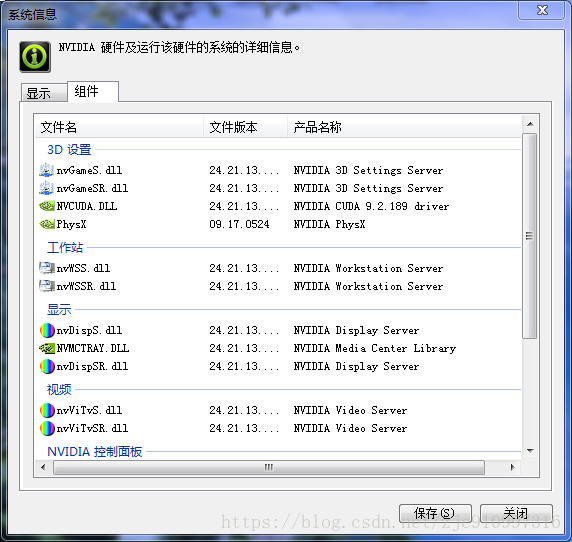Viewport: 572px width, 542px height.
Task: Click the horizontal scrollbar right arrow
Action: (513, 467)
